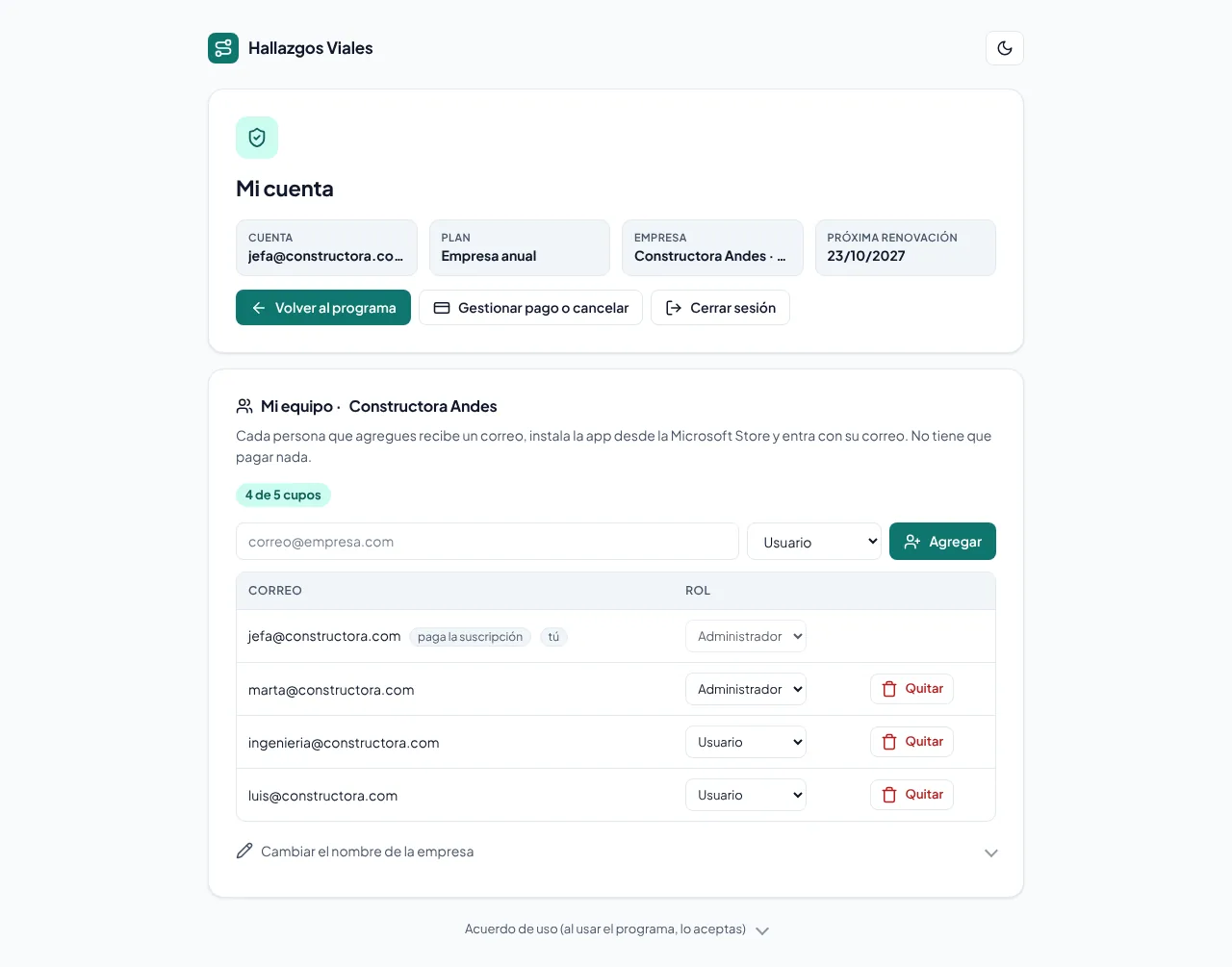Focus the correo@empresa.com email field
The image size is (1232, 967).
487,542
